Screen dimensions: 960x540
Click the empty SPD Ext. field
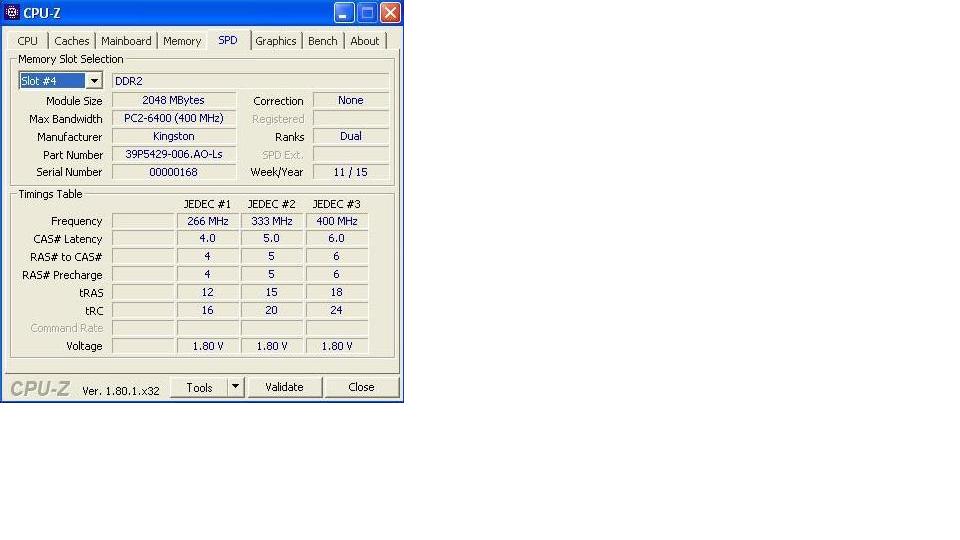click(351, 154)
